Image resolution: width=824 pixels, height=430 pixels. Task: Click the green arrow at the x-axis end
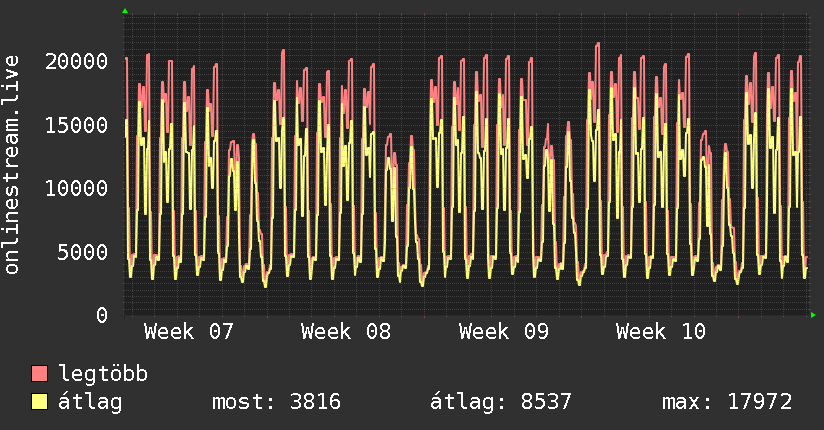click(x=814, y=315)
